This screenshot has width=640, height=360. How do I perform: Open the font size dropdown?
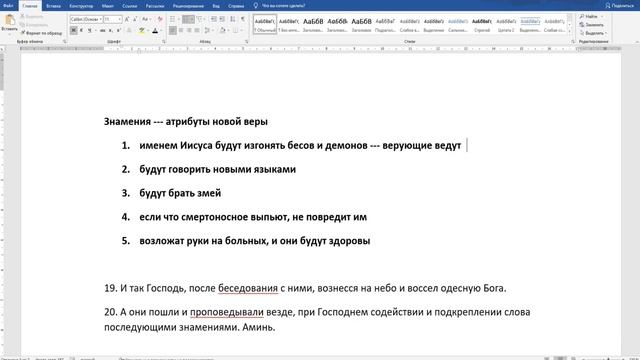pyautogui.click(x=120, y=19)
